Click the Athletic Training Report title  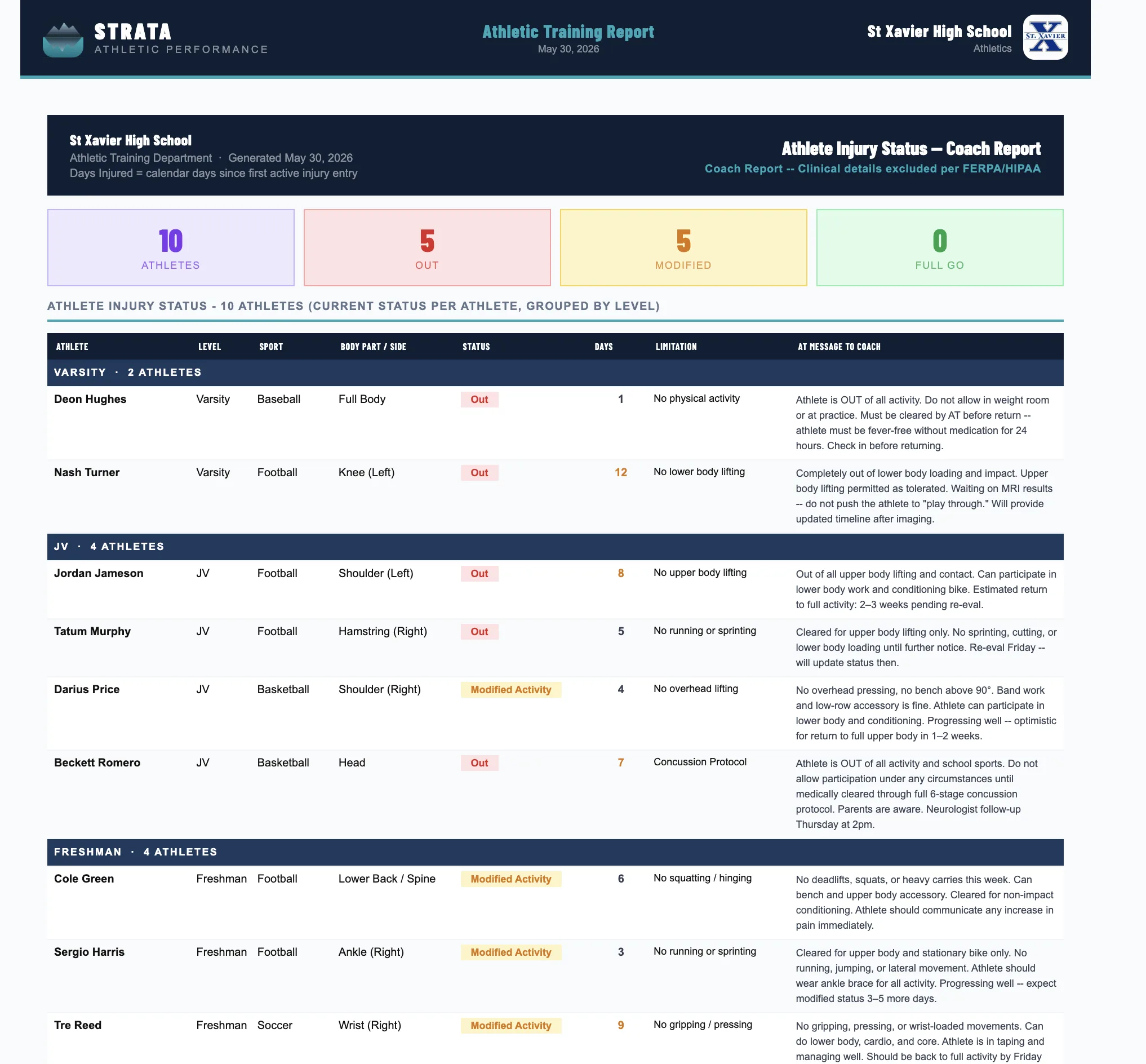[568, 32]
